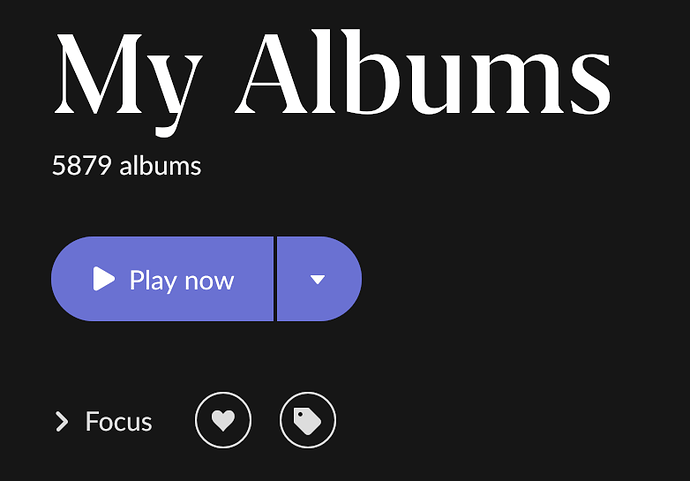Click the 5879 albums count text
690x481 pixels.
point(127,166)
